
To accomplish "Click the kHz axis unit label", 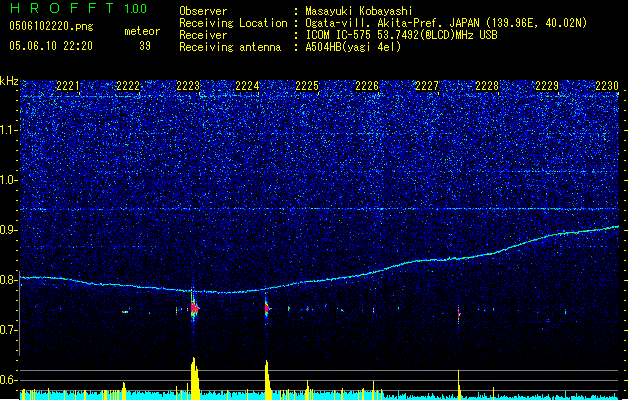I will [x=9, y=81].
